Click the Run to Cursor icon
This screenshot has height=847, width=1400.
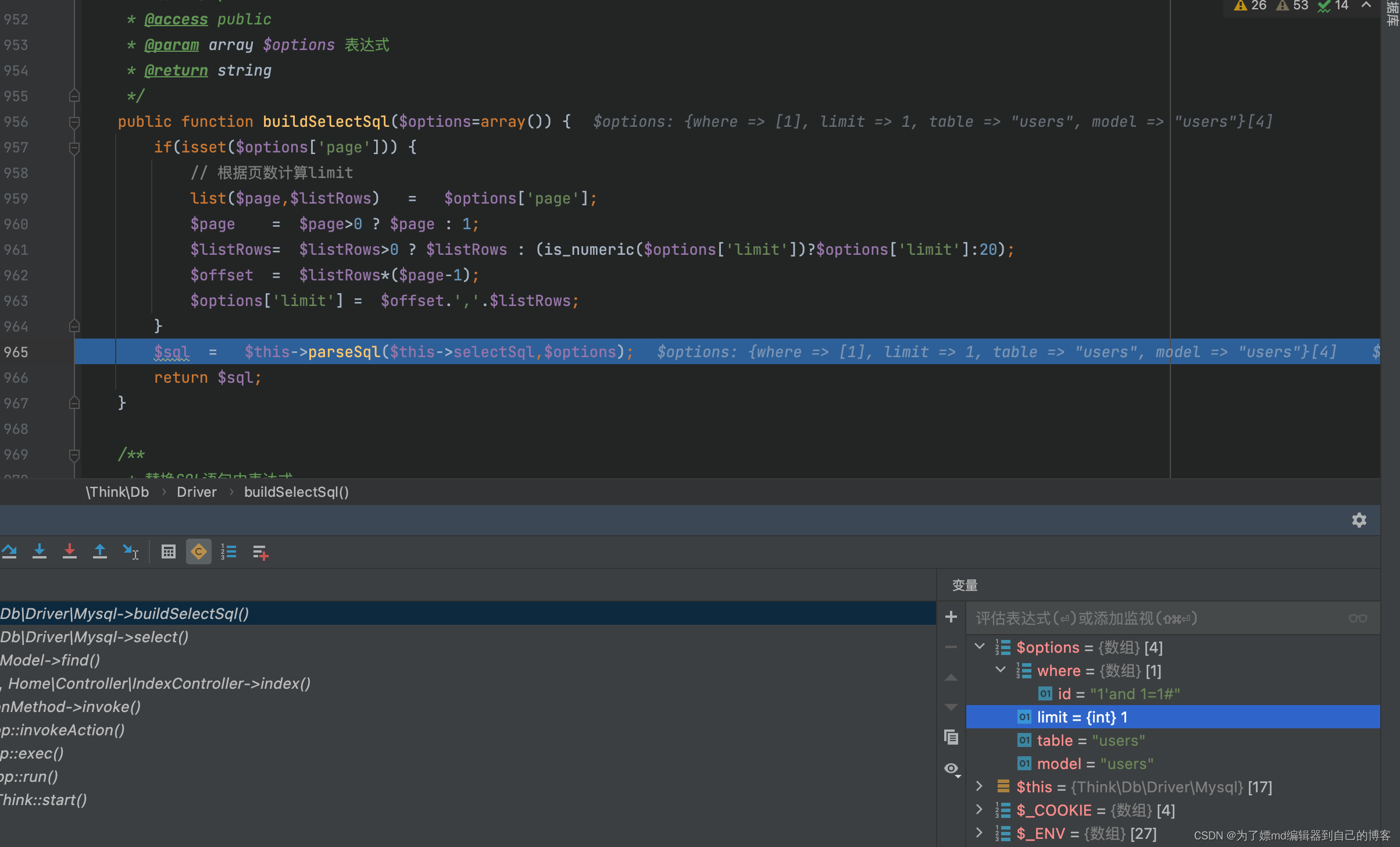coord(130,551)
